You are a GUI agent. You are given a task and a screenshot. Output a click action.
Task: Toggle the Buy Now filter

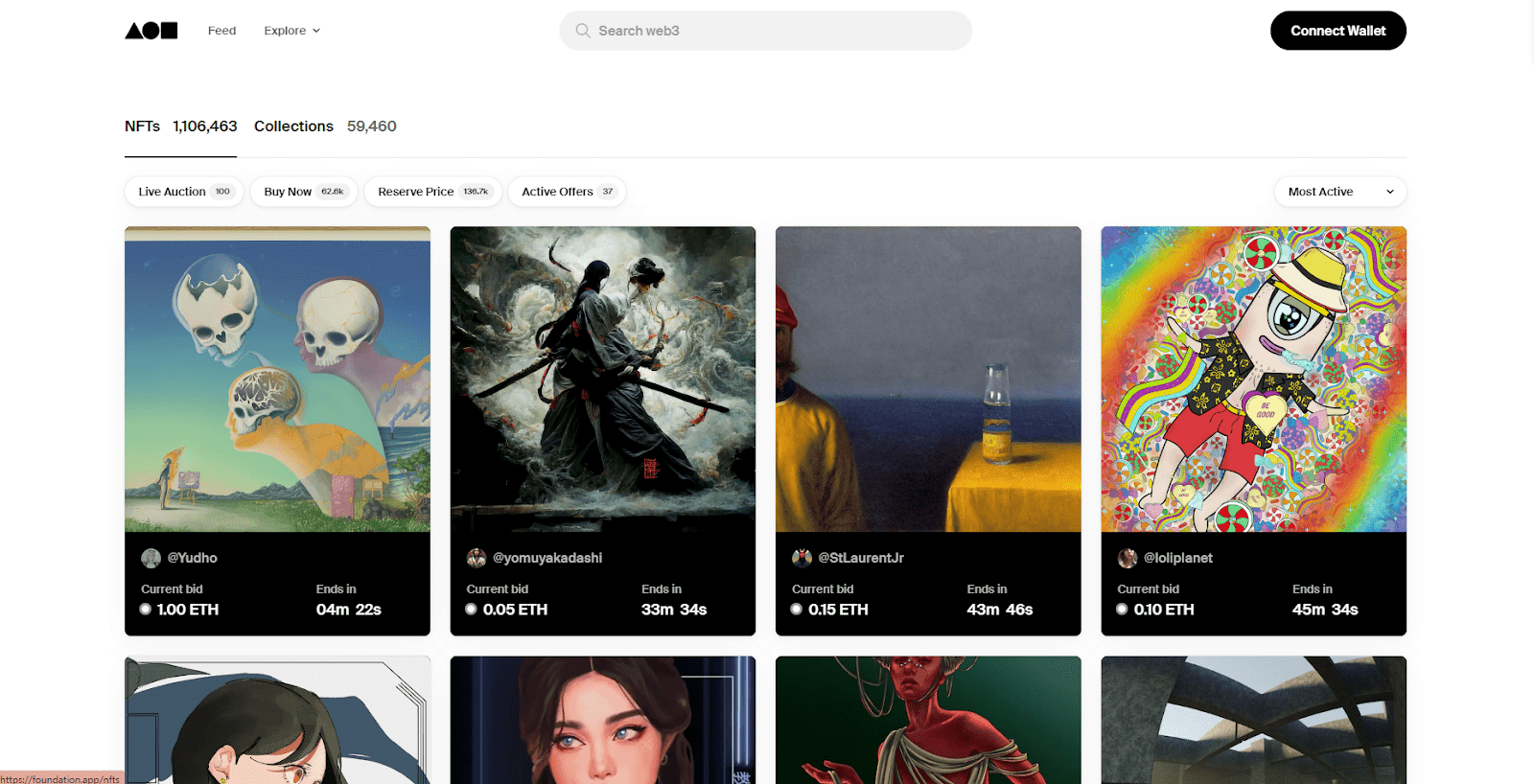pos(303,192)
